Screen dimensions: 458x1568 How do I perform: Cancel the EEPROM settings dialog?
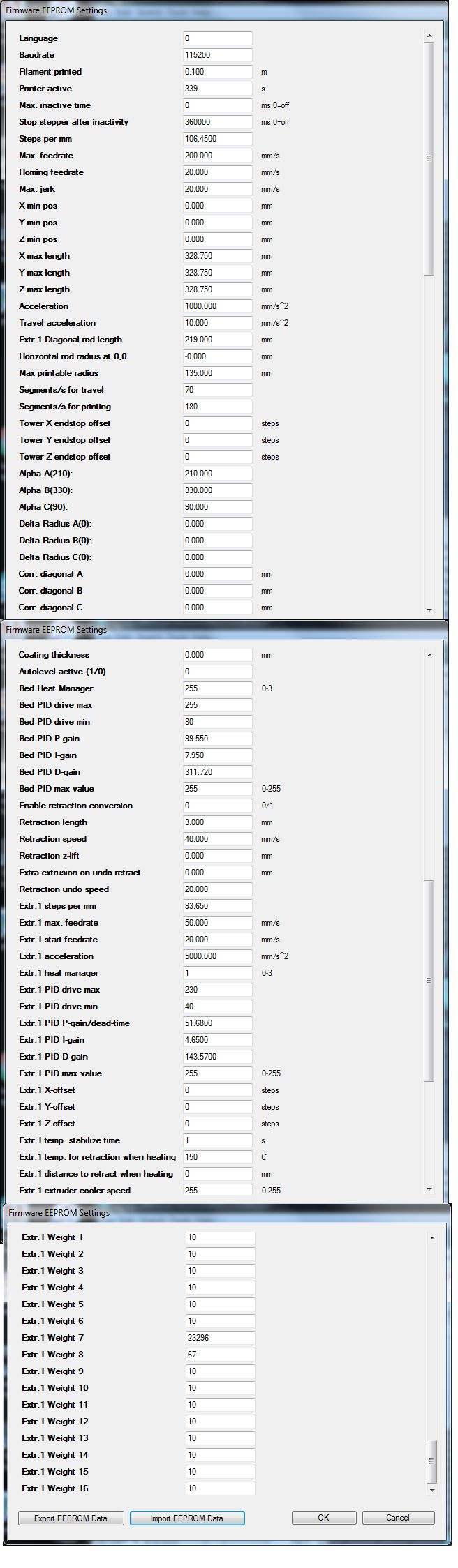[x=397, y=1517]
